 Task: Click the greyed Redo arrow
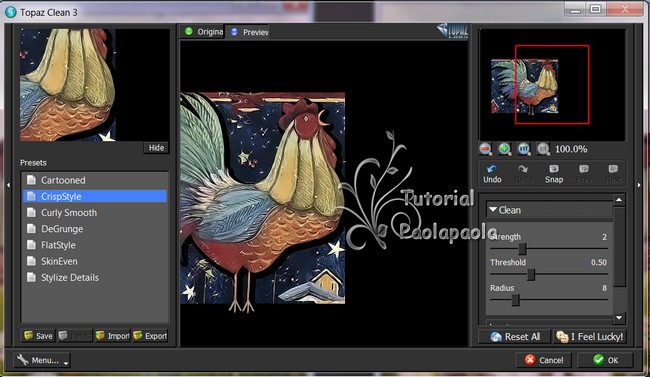click(x=523, y=174)
